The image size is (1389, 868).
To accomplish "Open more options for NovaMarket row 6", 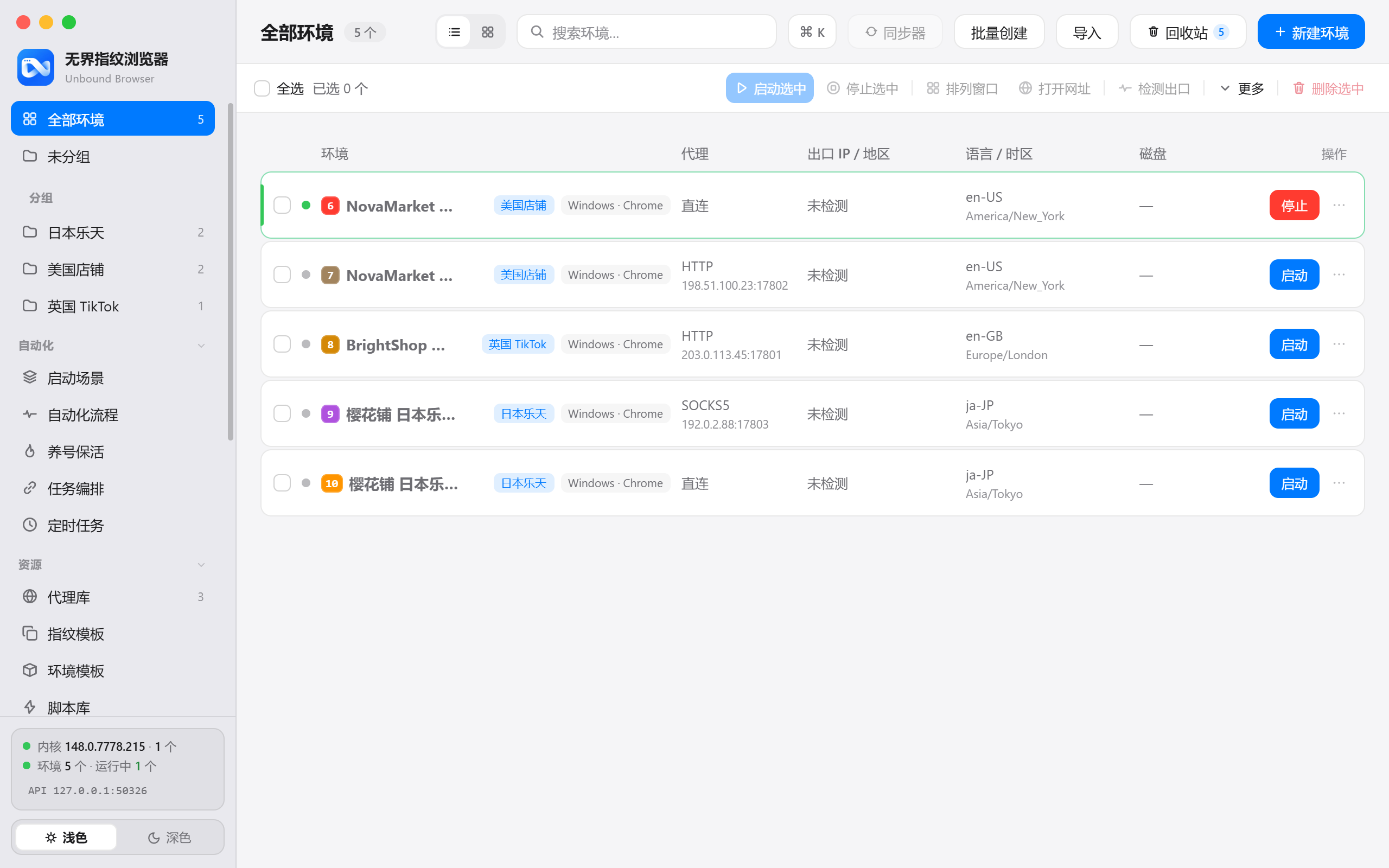I will pos(1339,205).
